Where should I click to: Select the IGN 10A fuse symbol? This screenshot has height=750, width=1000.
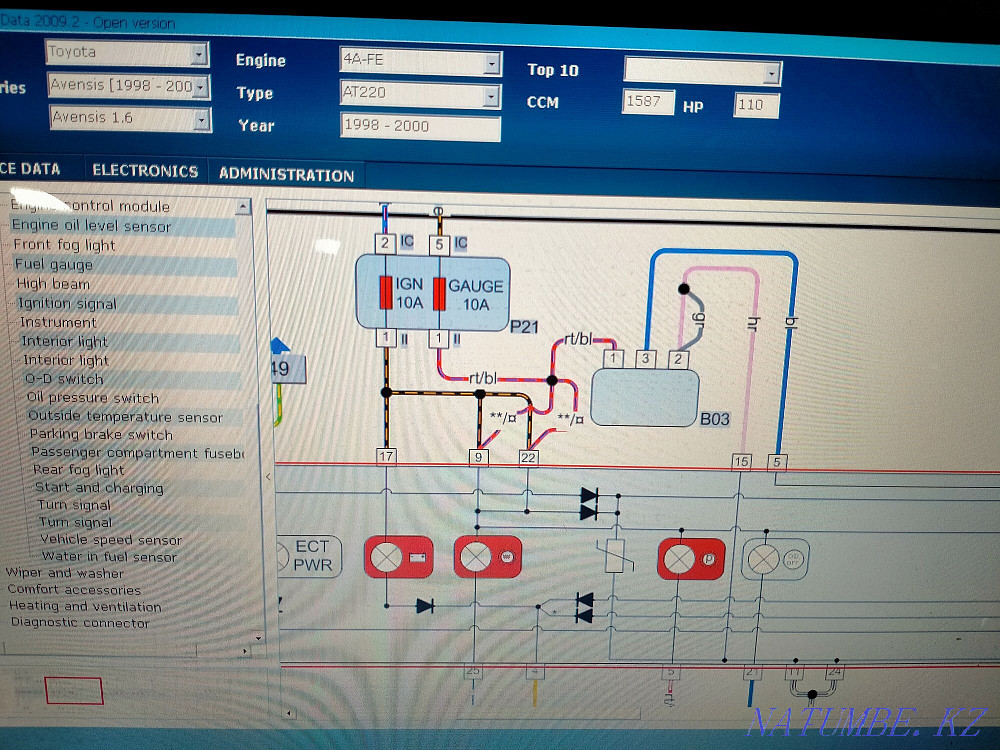pos(386,293)
